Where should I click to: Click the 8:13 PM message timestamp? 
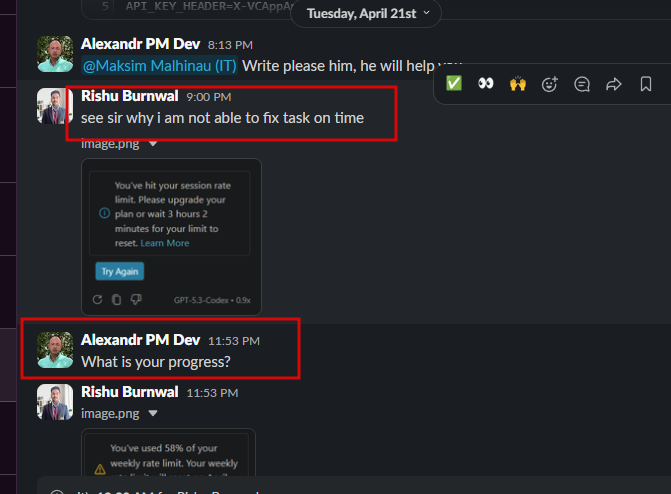tap(230, 45)
